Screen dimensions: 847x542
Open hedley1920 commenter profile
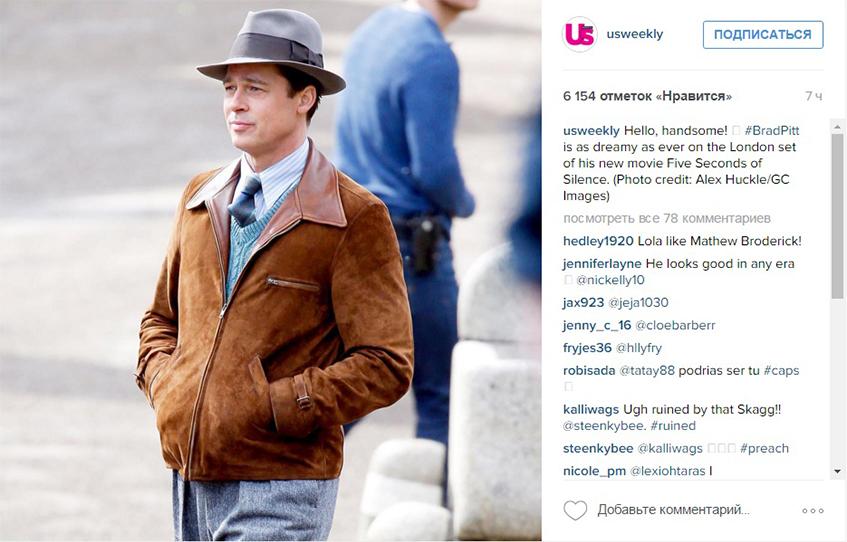click(x=598, y=241)
